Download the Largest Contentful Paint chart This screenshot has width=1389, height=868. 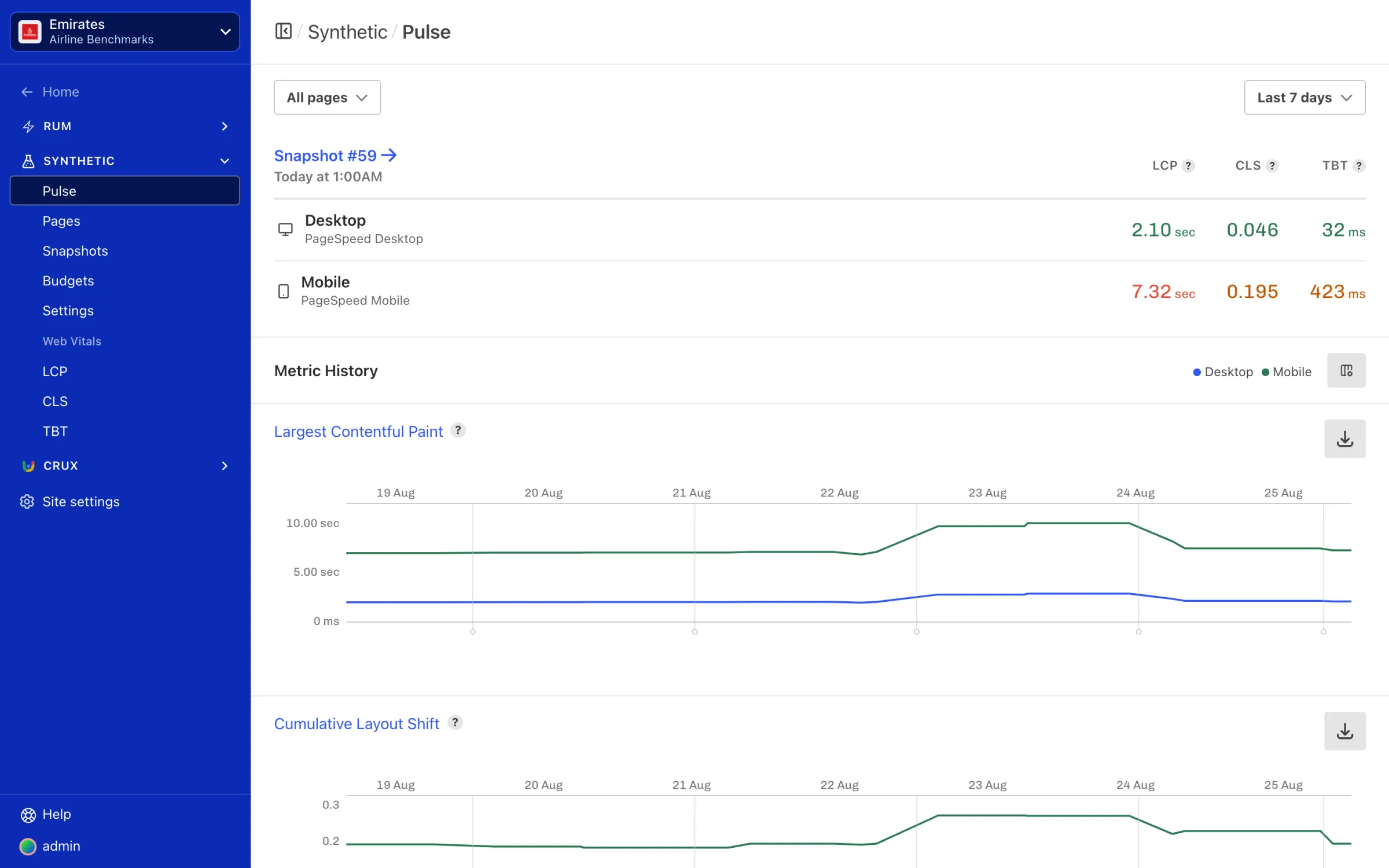point(1345,439)
